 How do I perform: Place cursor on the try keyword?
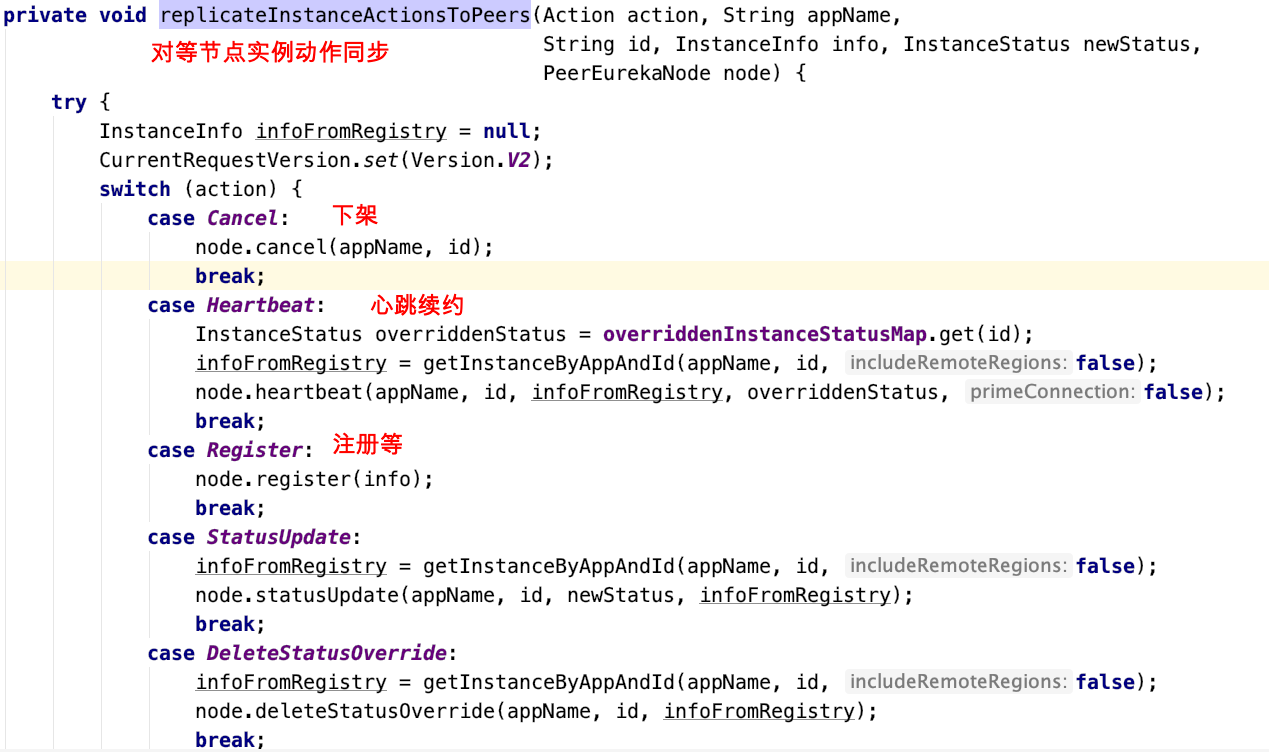(x=69, y=102)
